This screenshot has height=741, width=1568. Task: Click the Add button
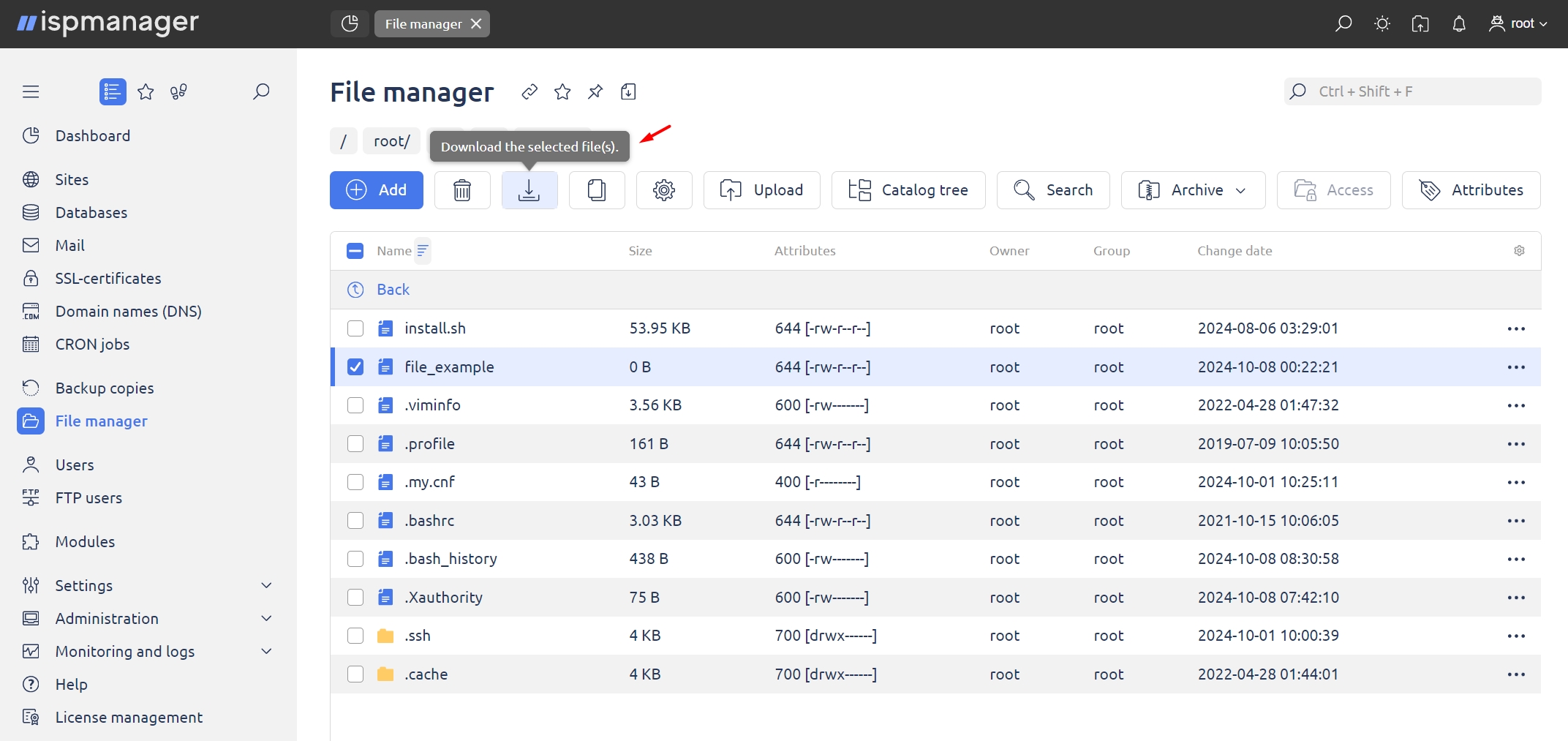coord(377,190)
